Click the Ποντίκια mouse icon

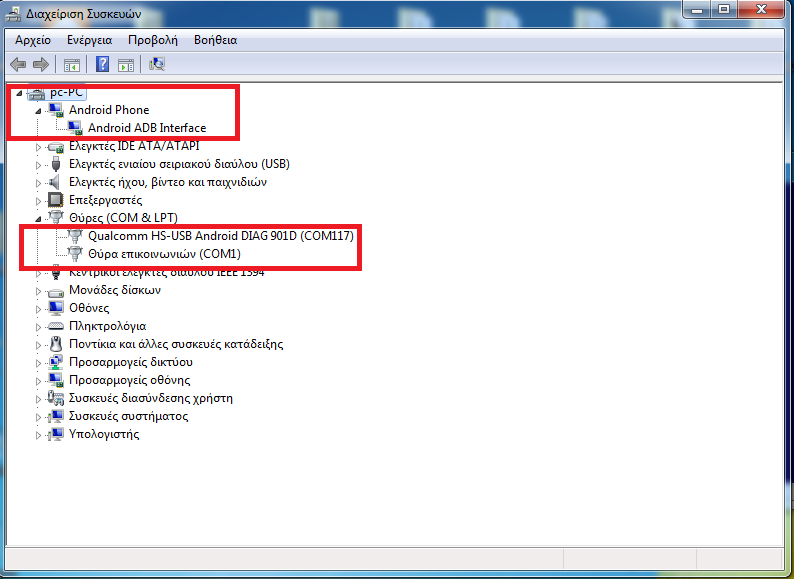pos(56,344)
